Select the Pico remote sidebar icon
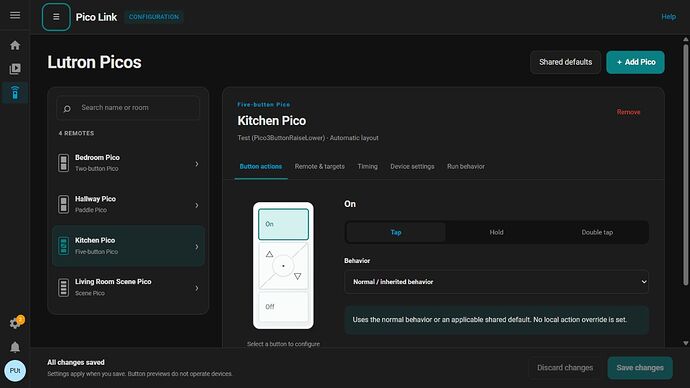 15,92
